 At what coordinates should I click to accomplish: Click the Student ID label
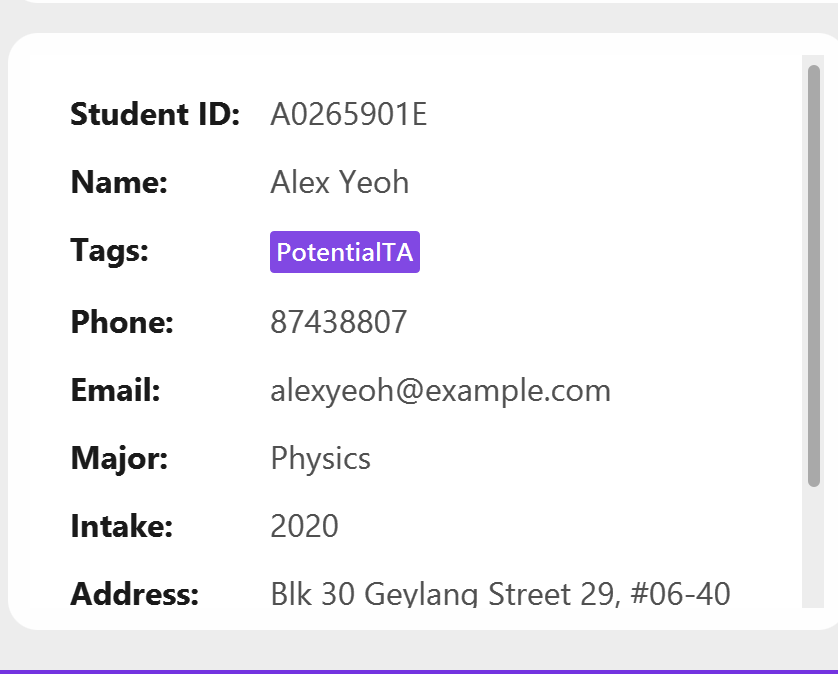155,114
